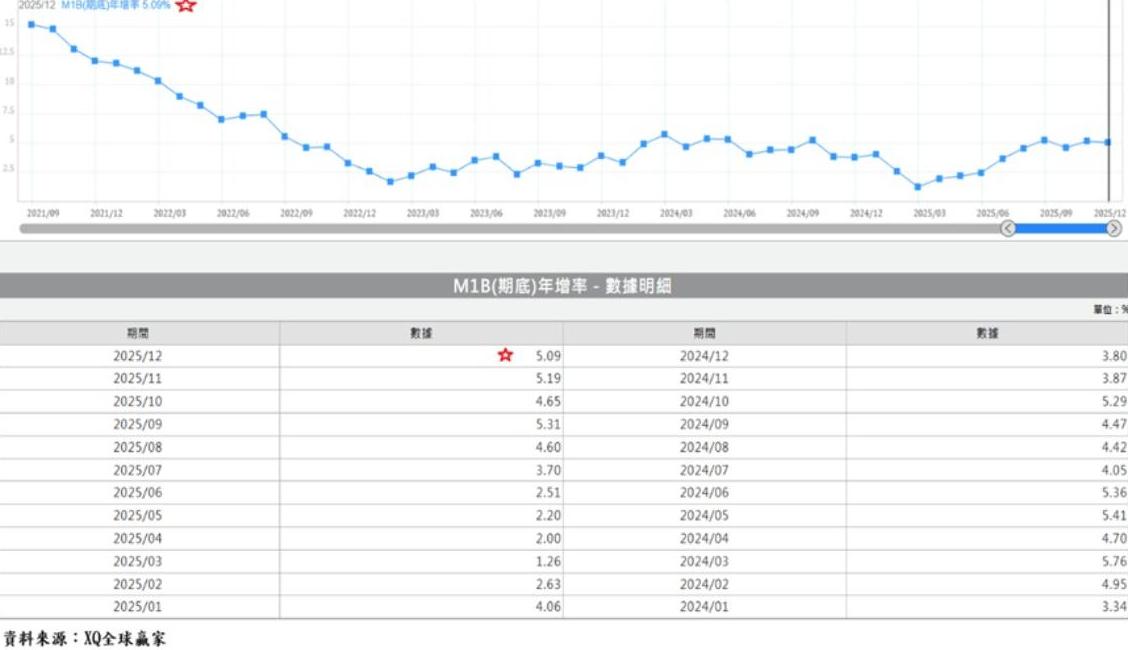Click the lowest chart data point near 2025/03
Screen dimensions: 1128x650
(x=917, y=187)
